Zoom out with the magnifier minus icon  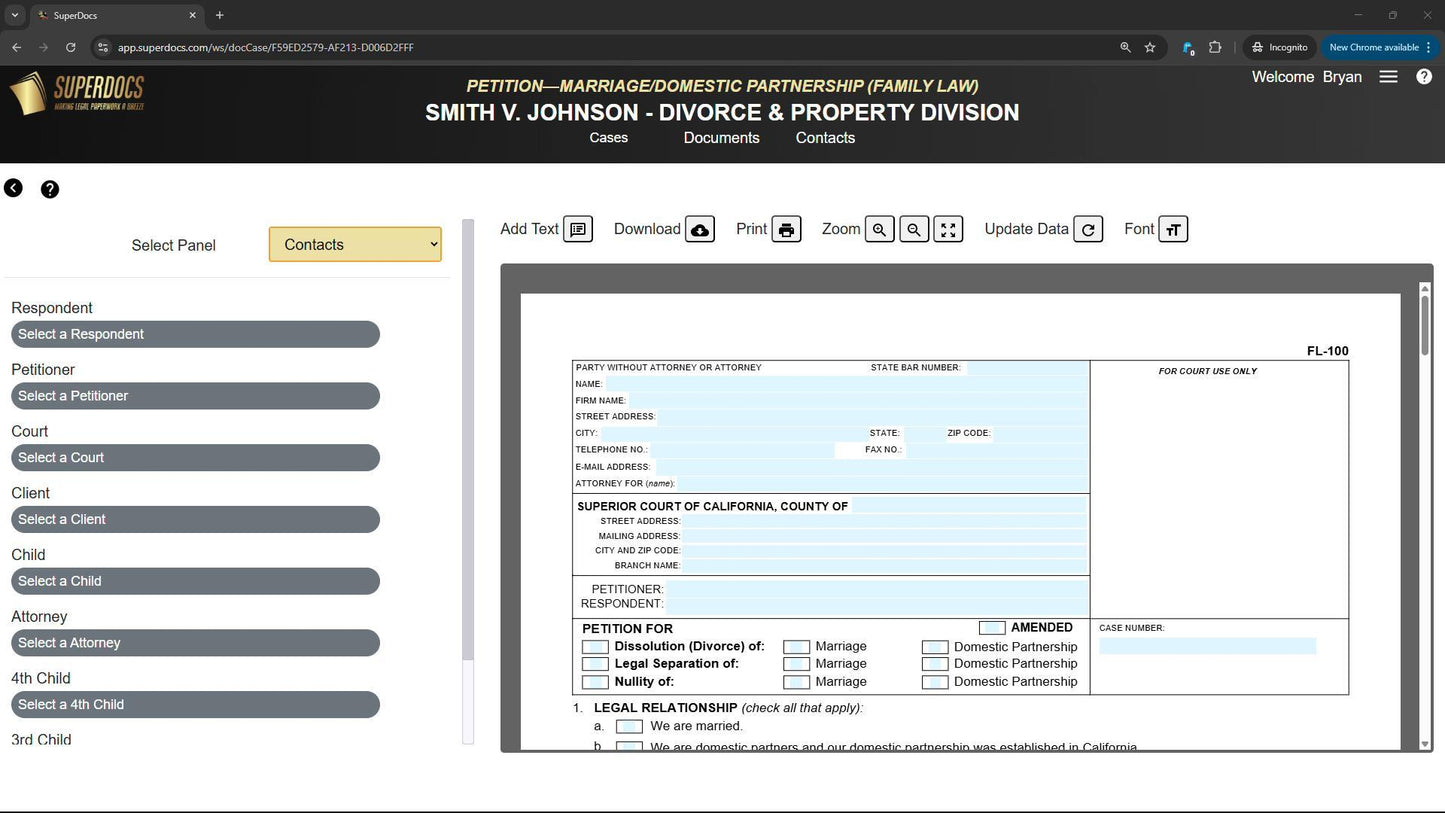coord(914,229)
